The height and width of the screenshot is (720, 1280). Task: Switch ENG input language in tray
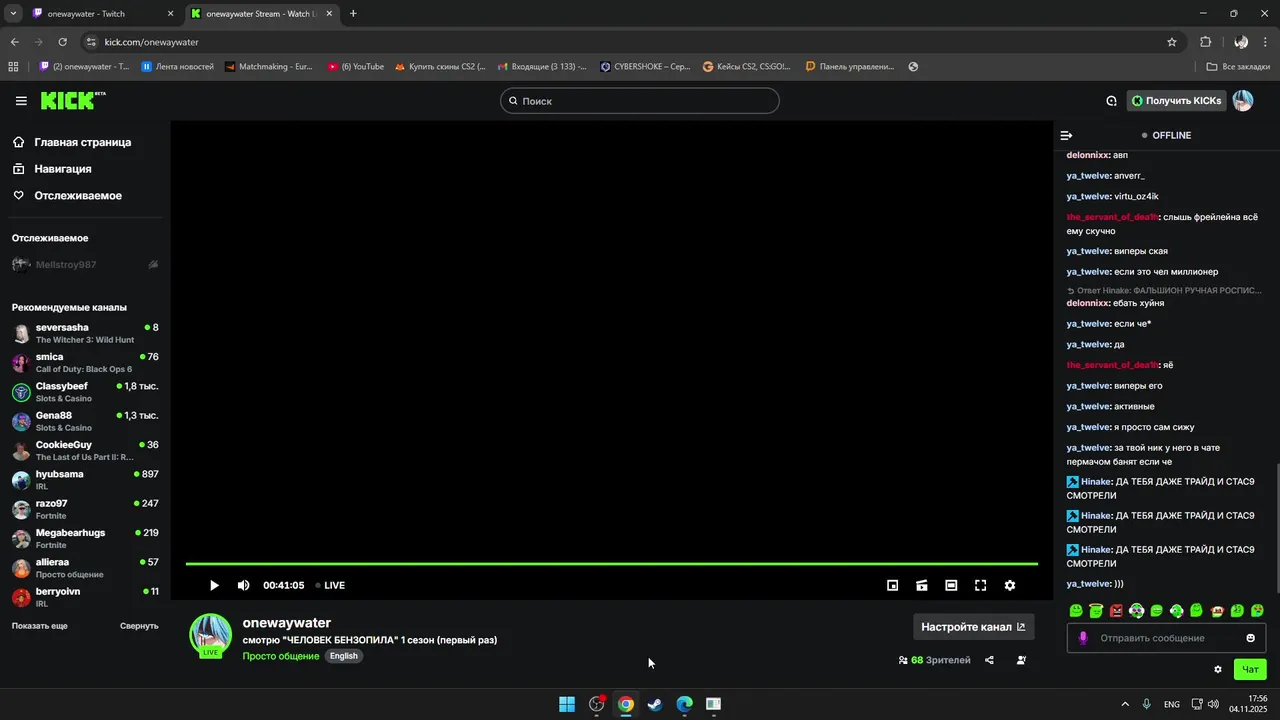click(x=1172, y=704)
